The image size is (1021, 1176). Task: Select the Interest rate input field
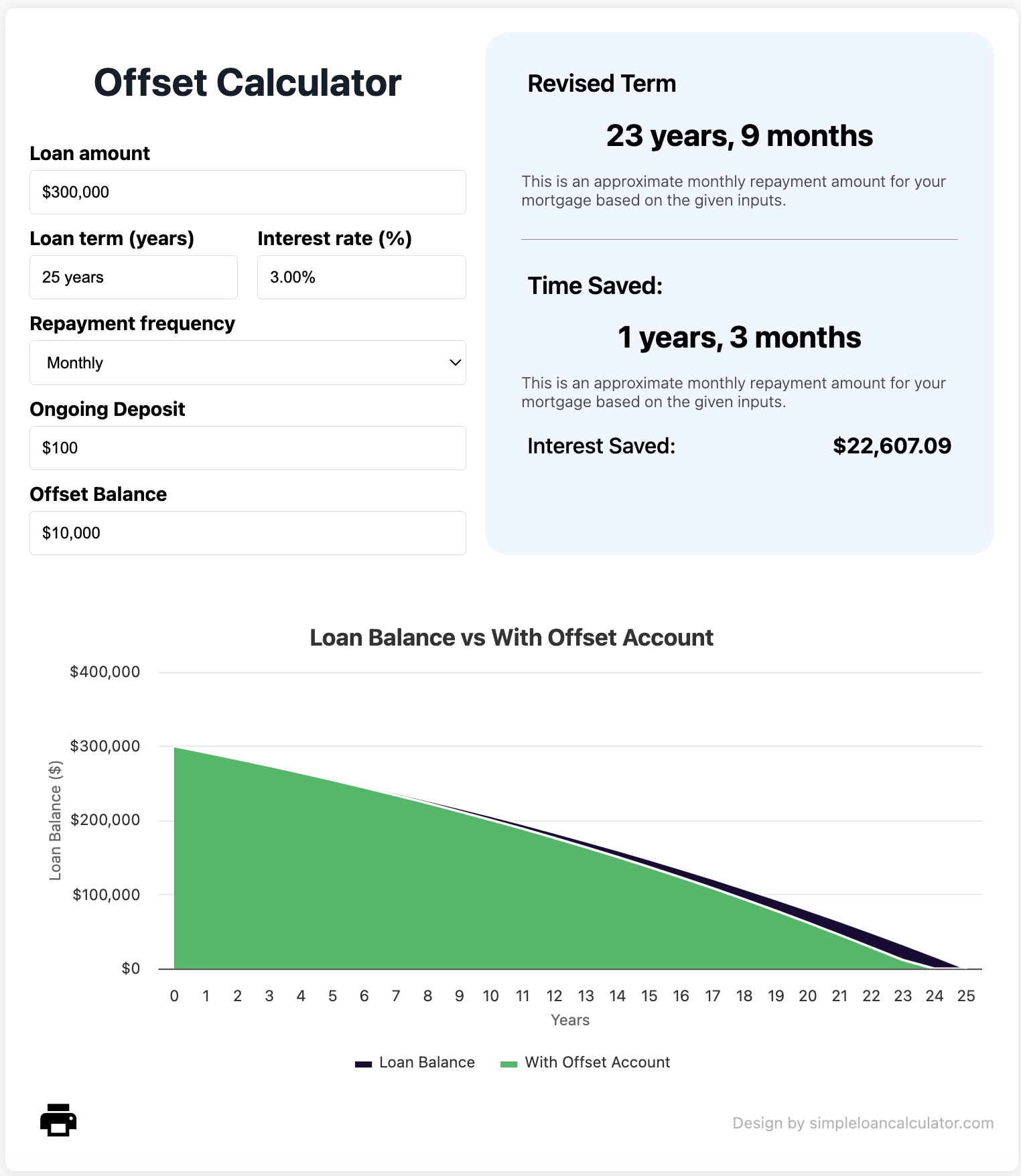361,277
